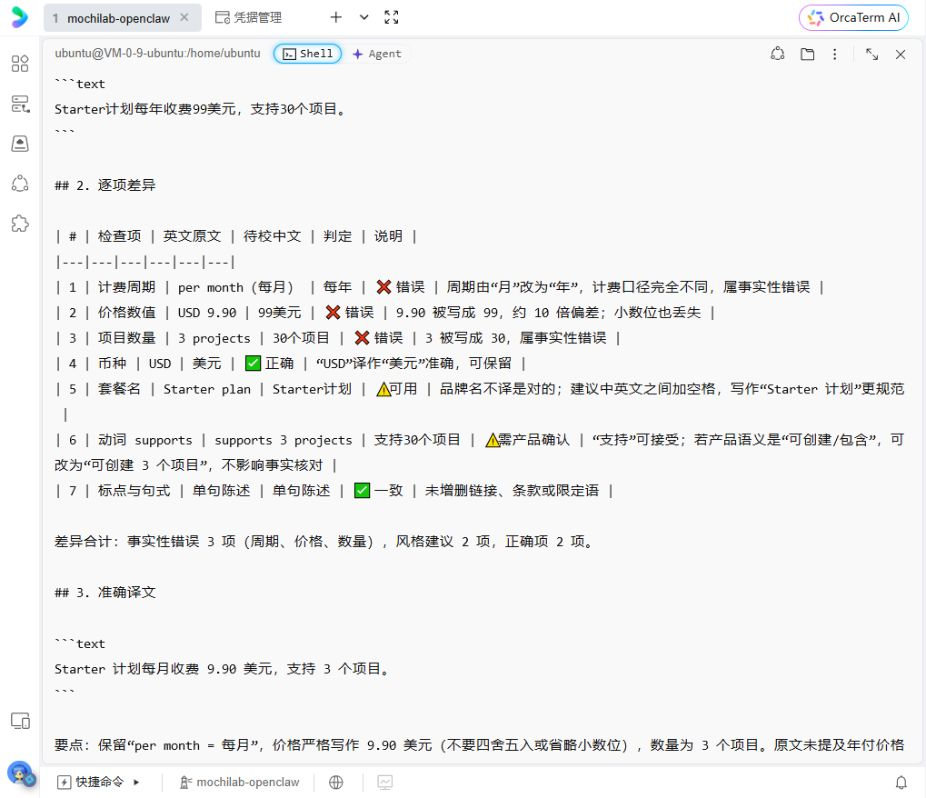This screenshot has height=798, width=926.
Task: Open notifications bell icon
Action: coord(901,782)
